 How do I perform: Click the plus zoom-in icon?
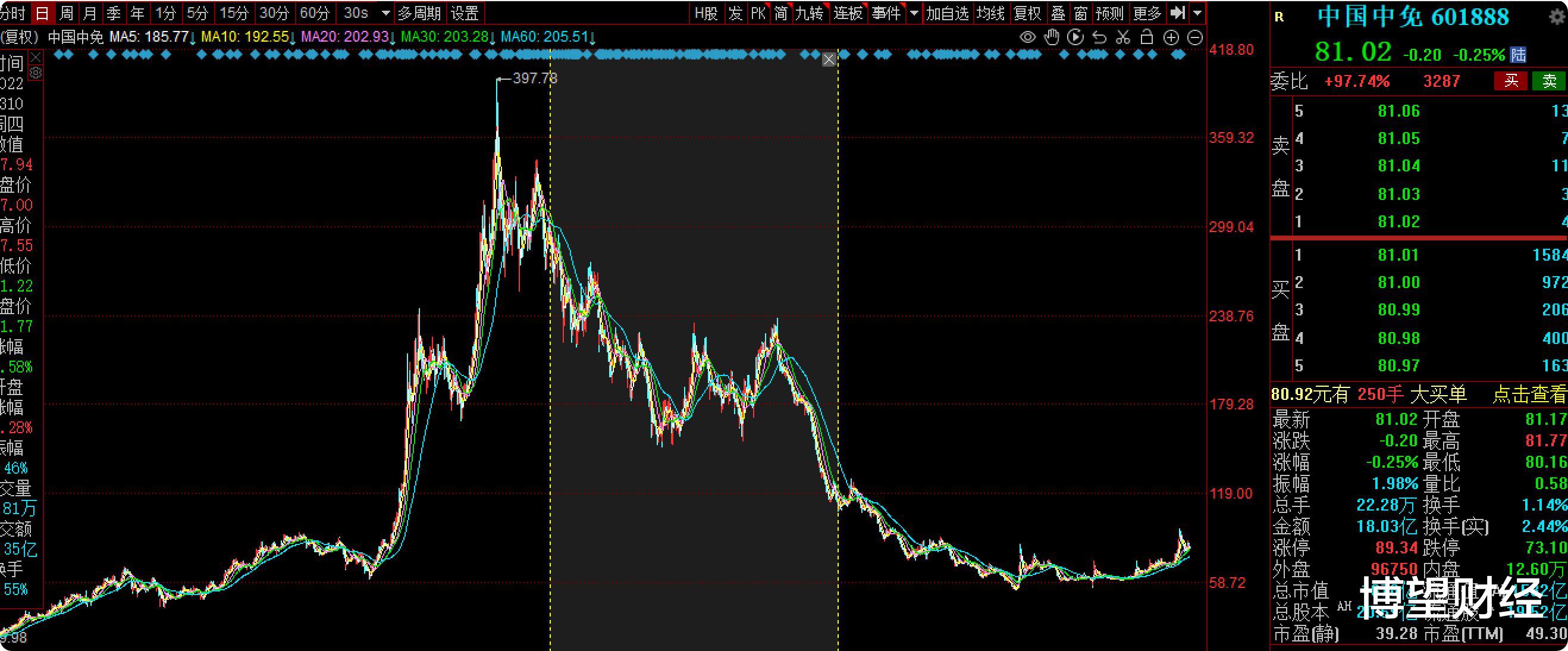click(1171, 37)
